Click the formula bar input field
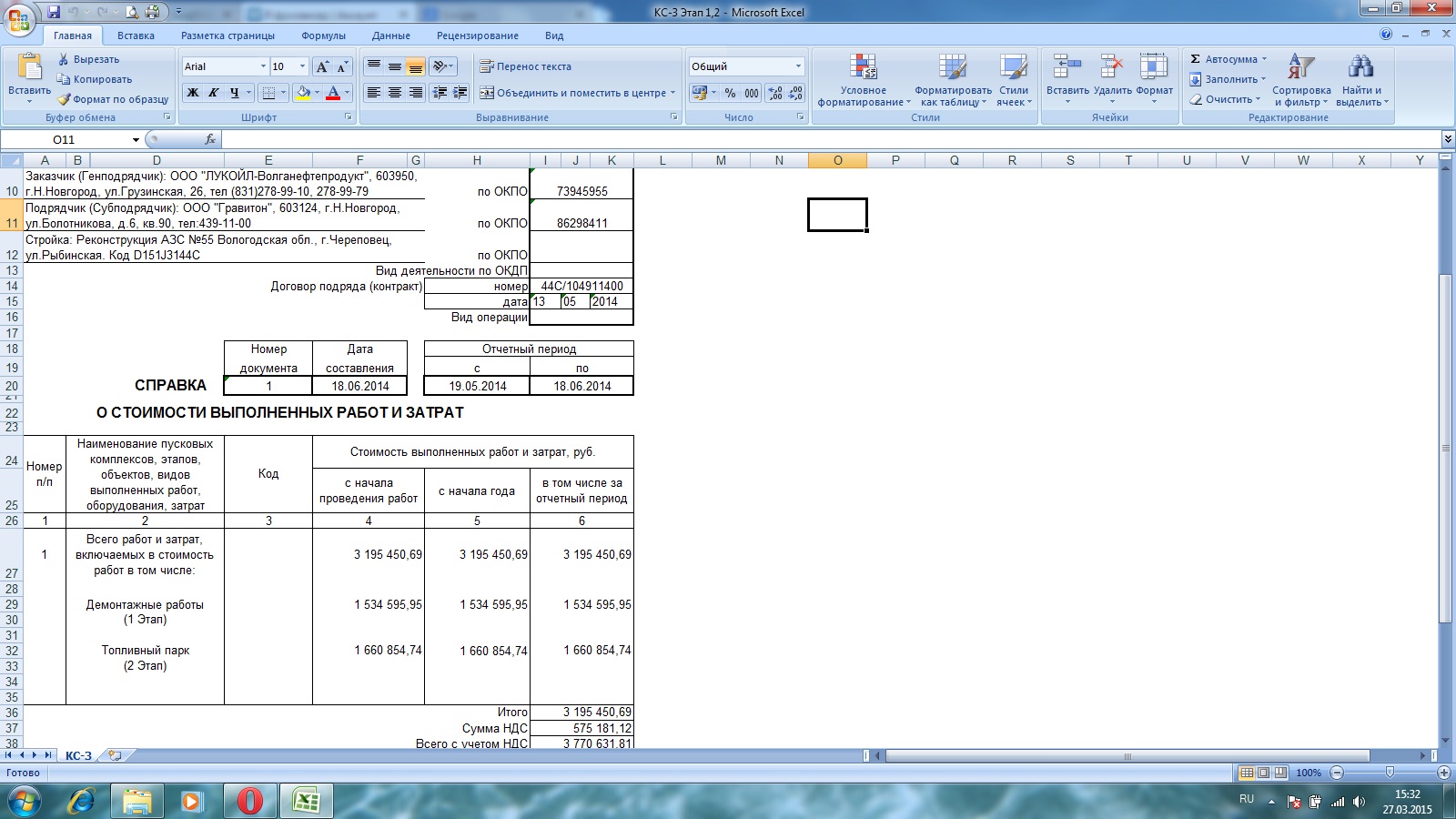This screenshot has width=1456, height=819. [830, 139]
